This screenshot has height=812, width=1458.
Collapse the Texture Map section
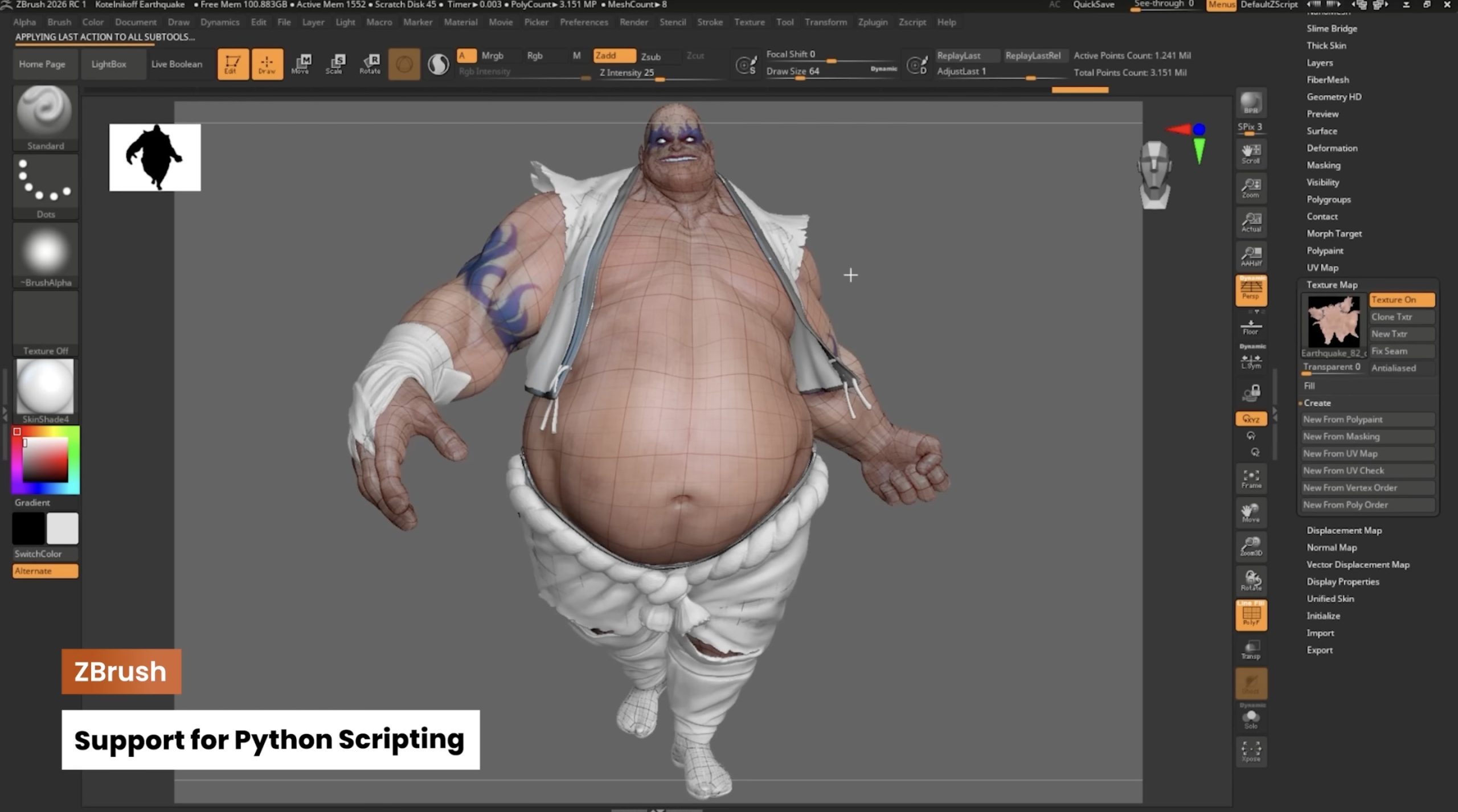pyautogui.click(x=1332, y=285)
